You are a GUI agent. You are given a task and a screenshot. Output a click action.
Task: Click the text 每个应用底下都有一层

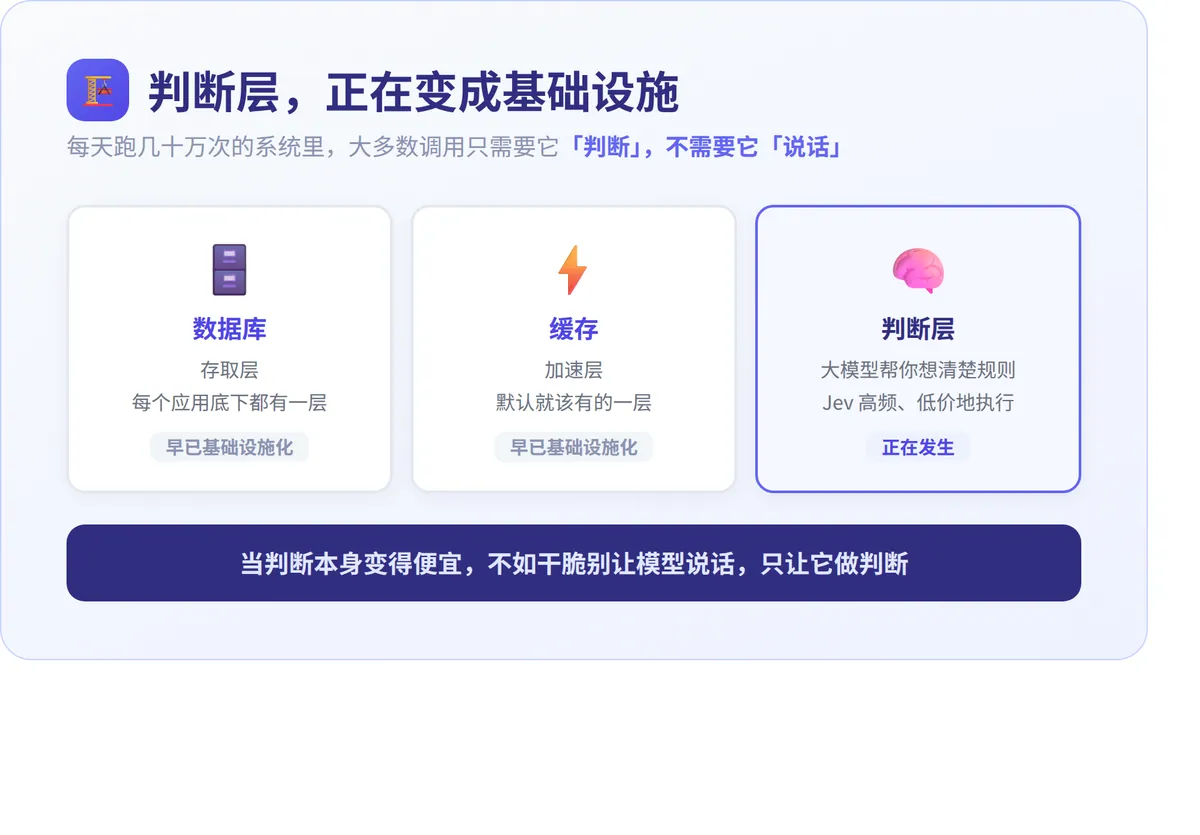click(x=229, y=403)
